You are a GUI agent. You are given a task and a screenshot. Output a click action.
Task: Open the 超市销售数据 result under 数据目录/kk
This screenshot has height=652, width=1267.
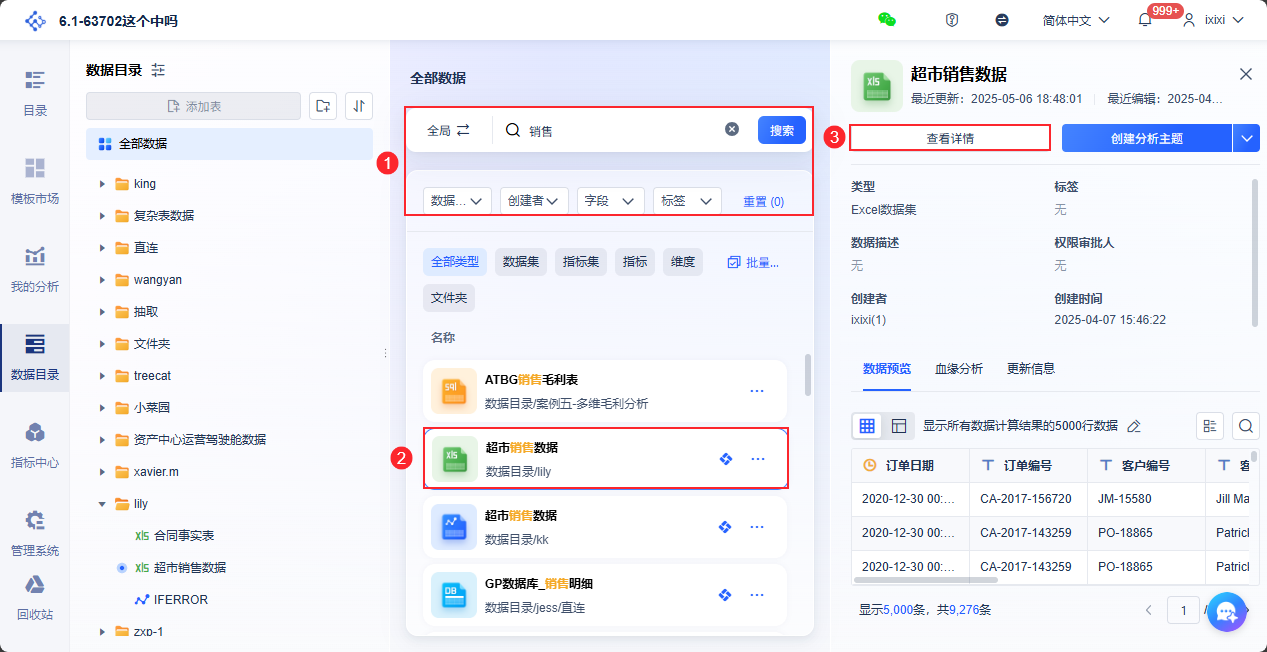pos(605,528)
